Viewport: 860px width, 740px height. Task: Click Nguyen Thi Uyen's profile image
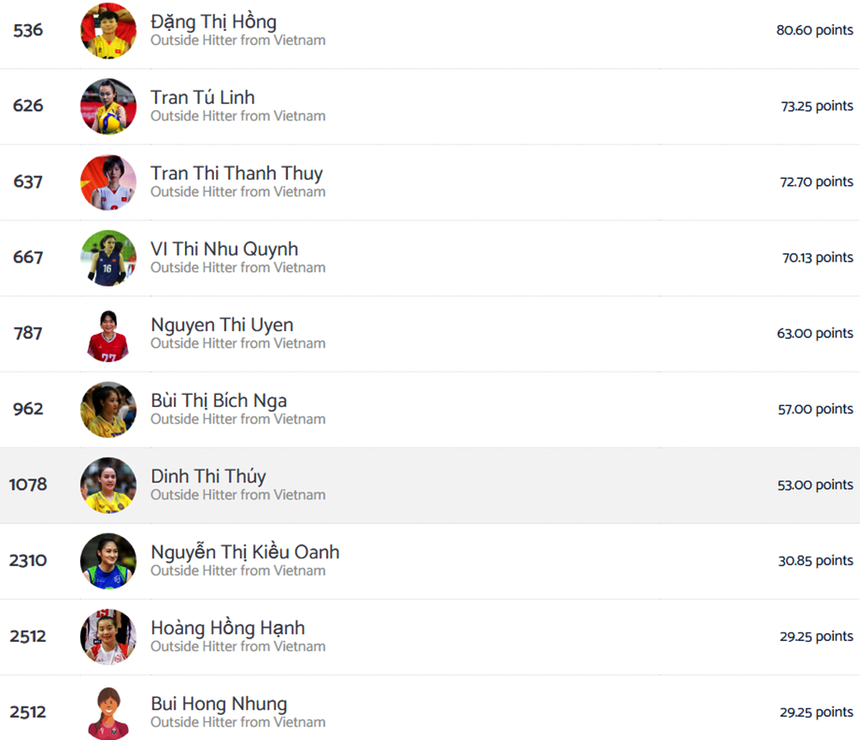pyautogui.click(x=108, y=334)
